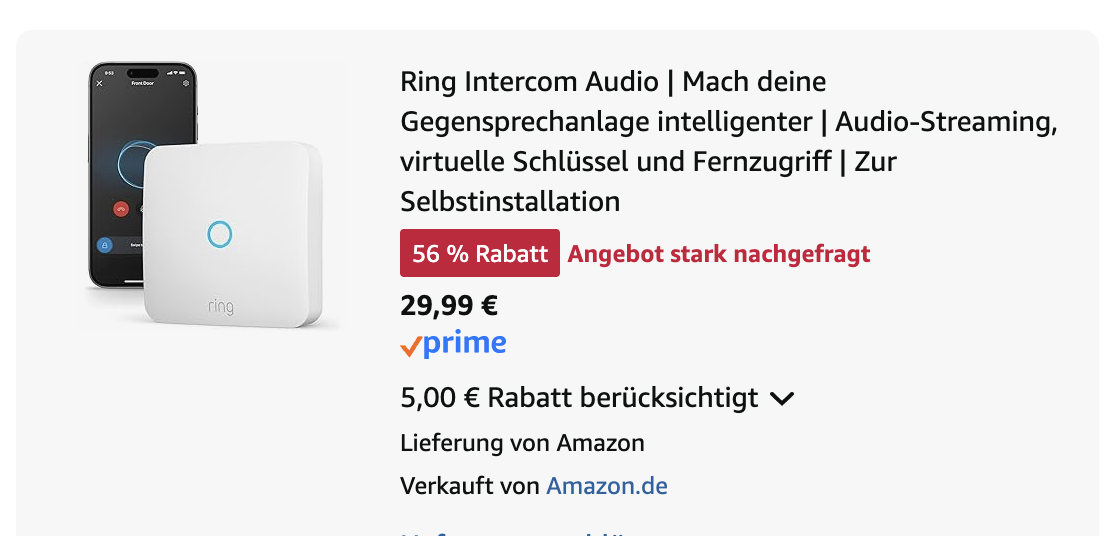The image size is (1120, 536).
Task: Click the ring brand logo on the device
Action: click(220, 305)
